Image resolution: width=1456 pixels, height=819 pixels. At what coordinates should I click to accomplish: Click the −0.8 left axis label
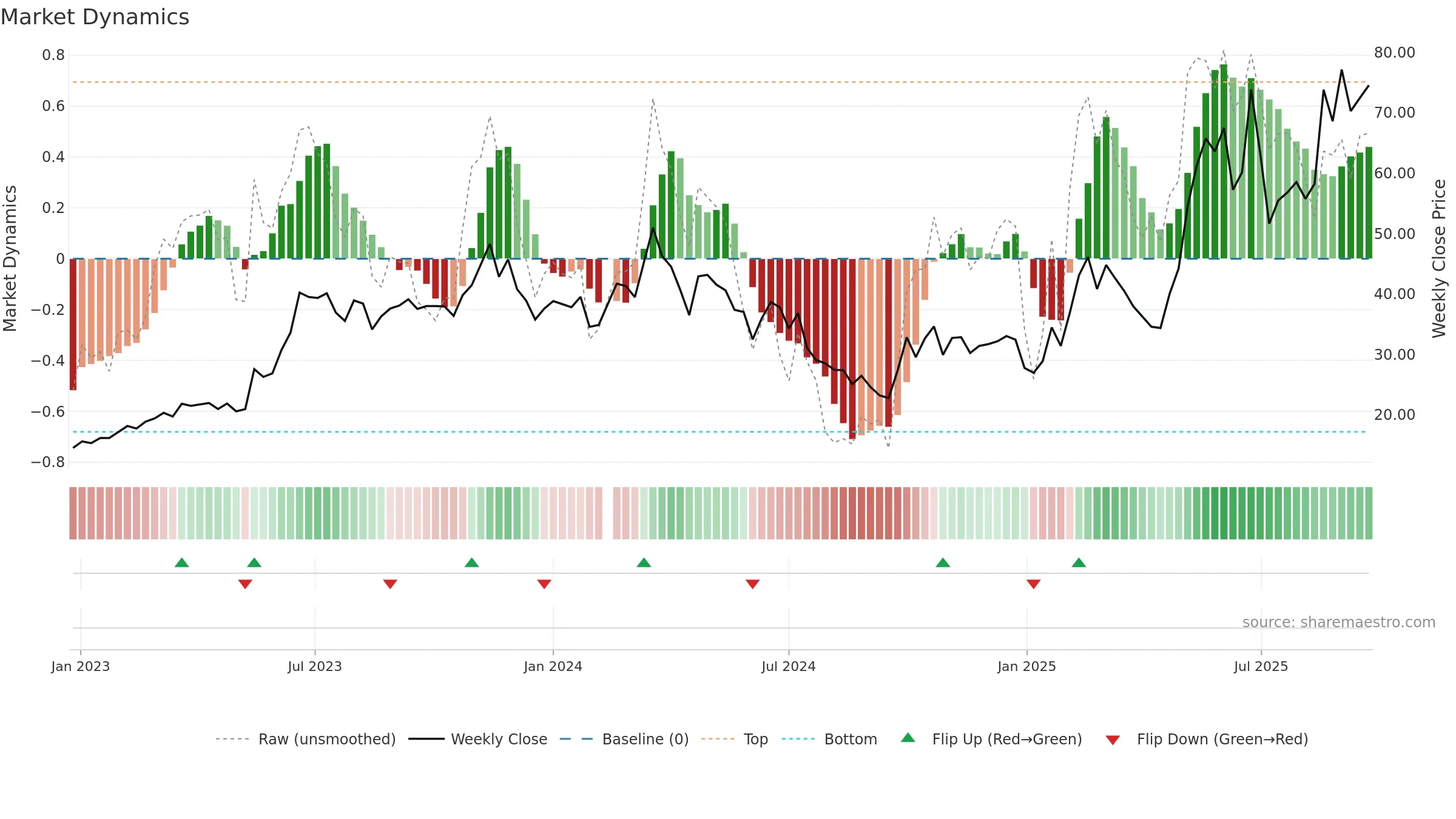click(x=48, y=462)
